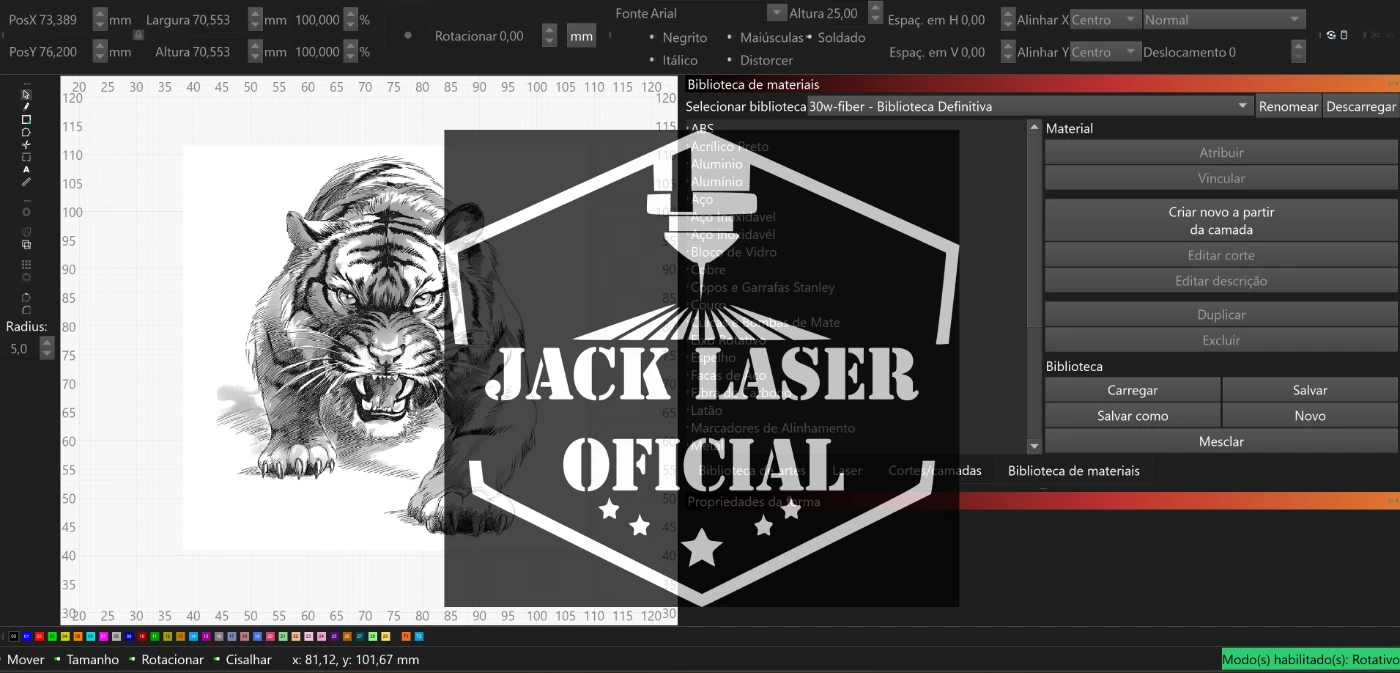Select the arrow selection tool

click(x=26, y=95)
